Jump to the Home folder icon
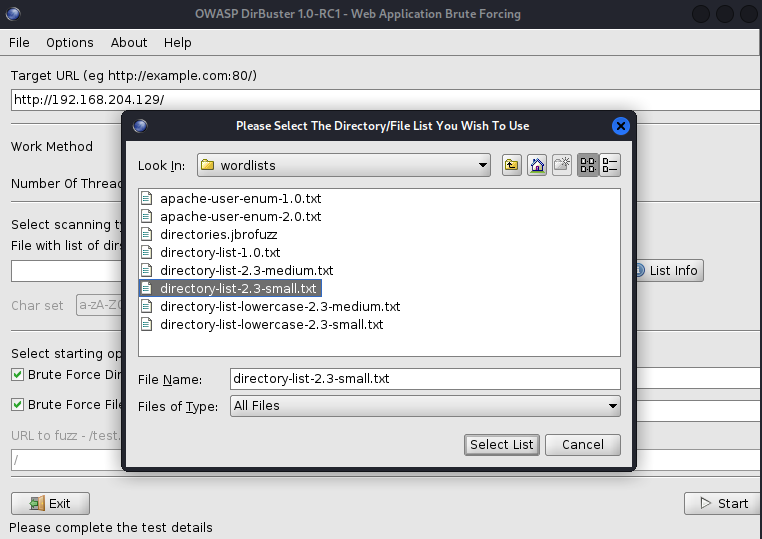The image size is (762, 539). tap(537, 165)
